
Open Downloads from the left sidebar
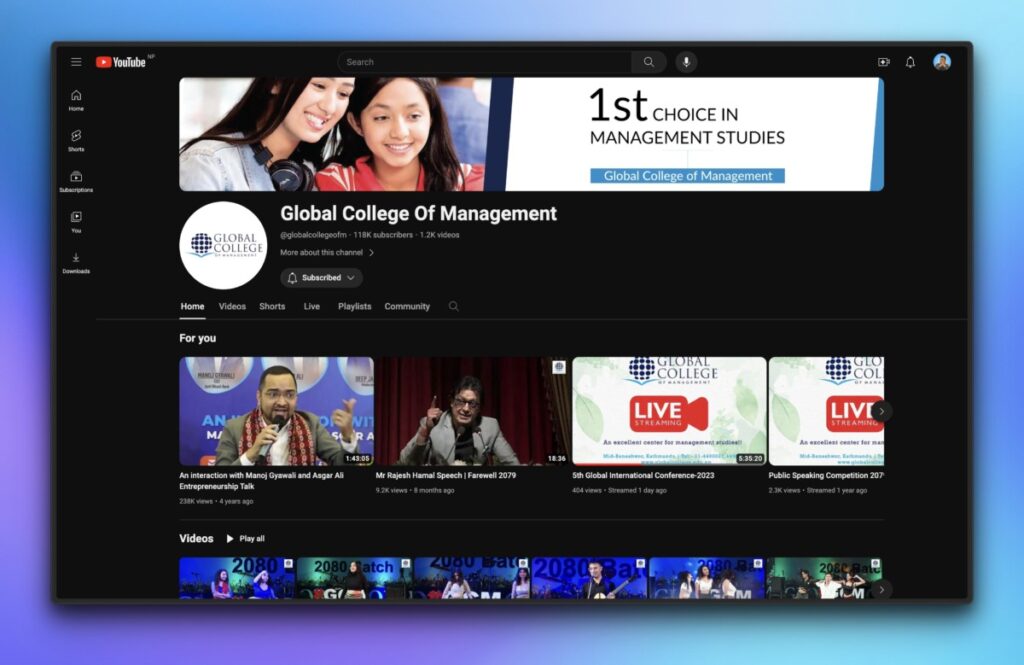[76, 263]
